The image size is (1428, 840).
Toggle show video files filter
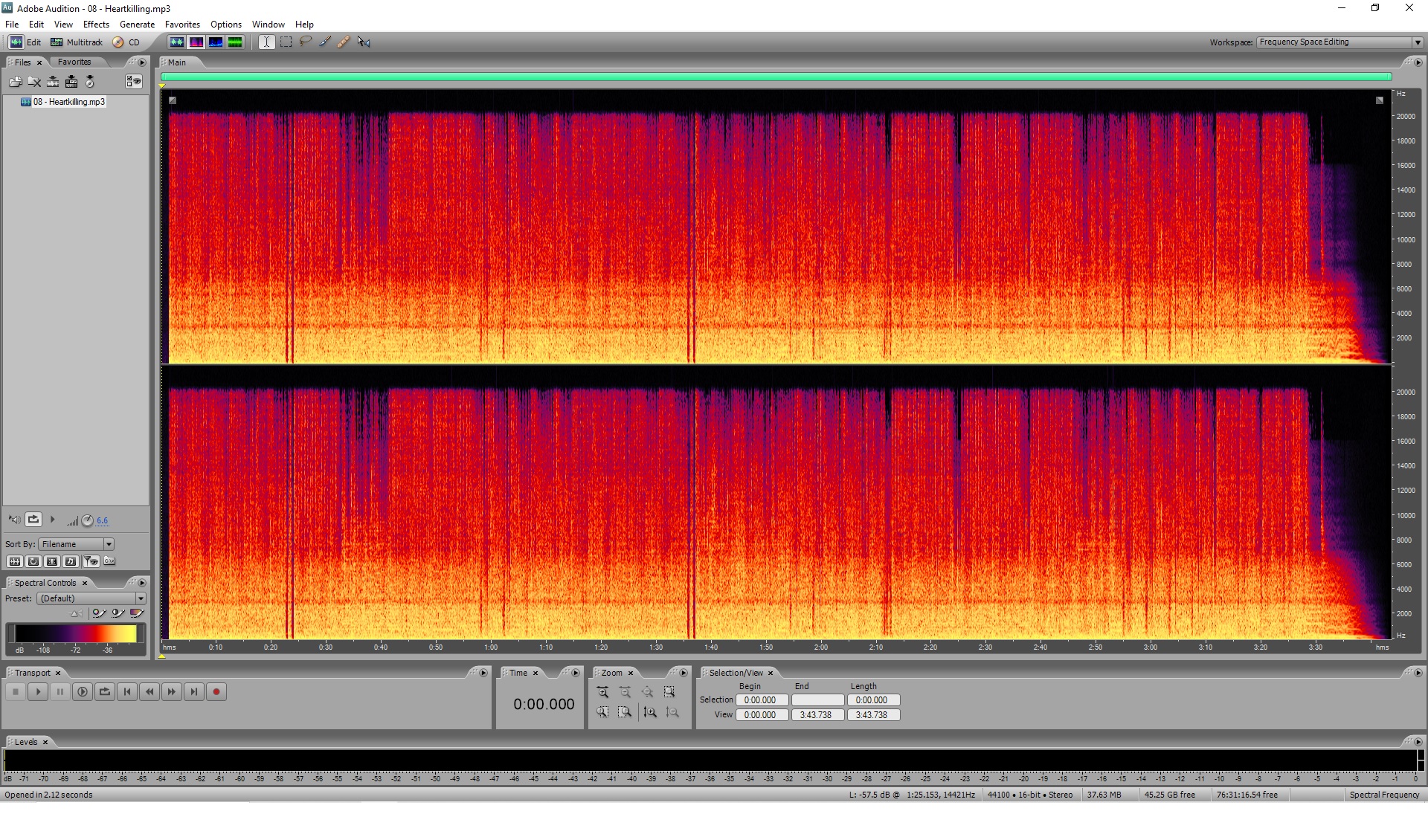click(x=52, y=561)
